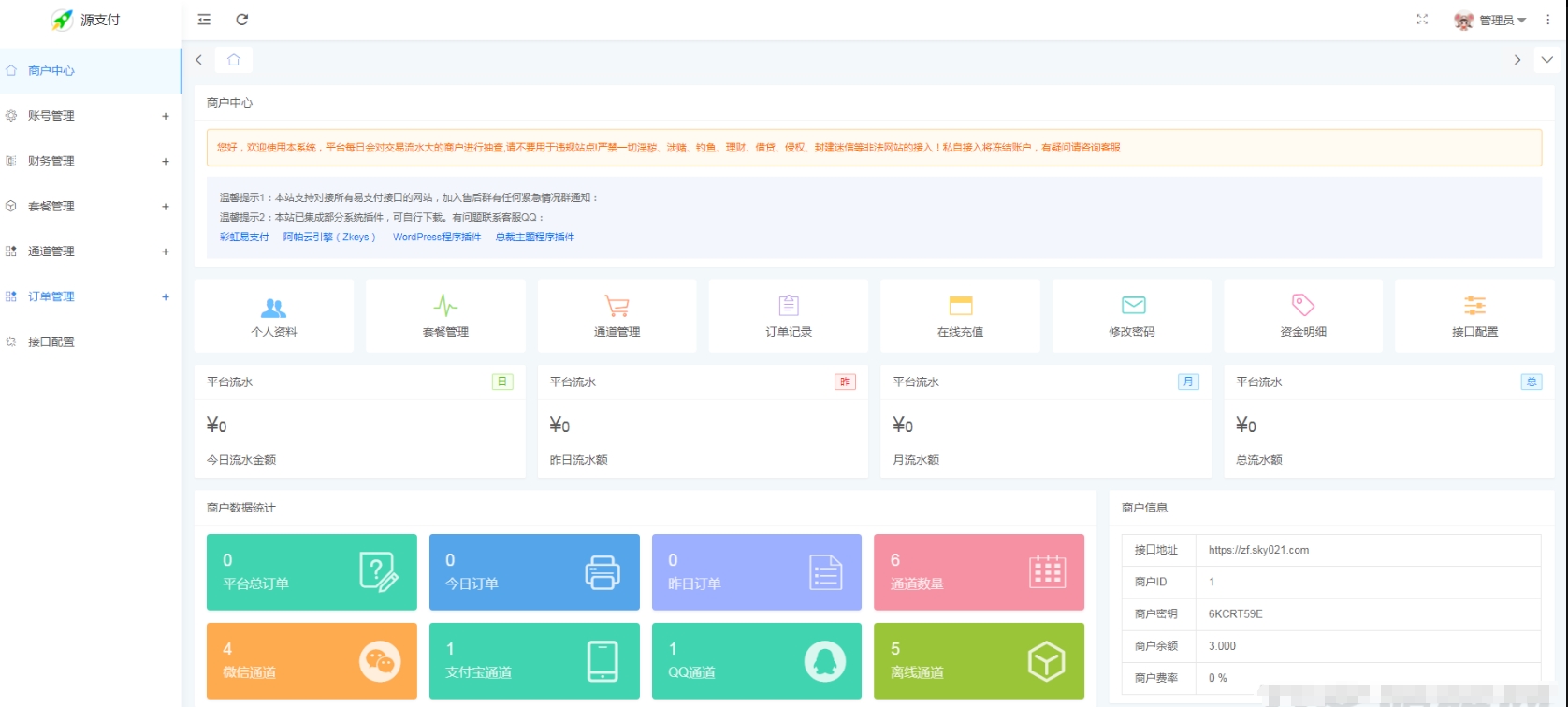Screen dimensions: 1568x707
Task: Click the home tab icon
Action: [x=234, y=60]
